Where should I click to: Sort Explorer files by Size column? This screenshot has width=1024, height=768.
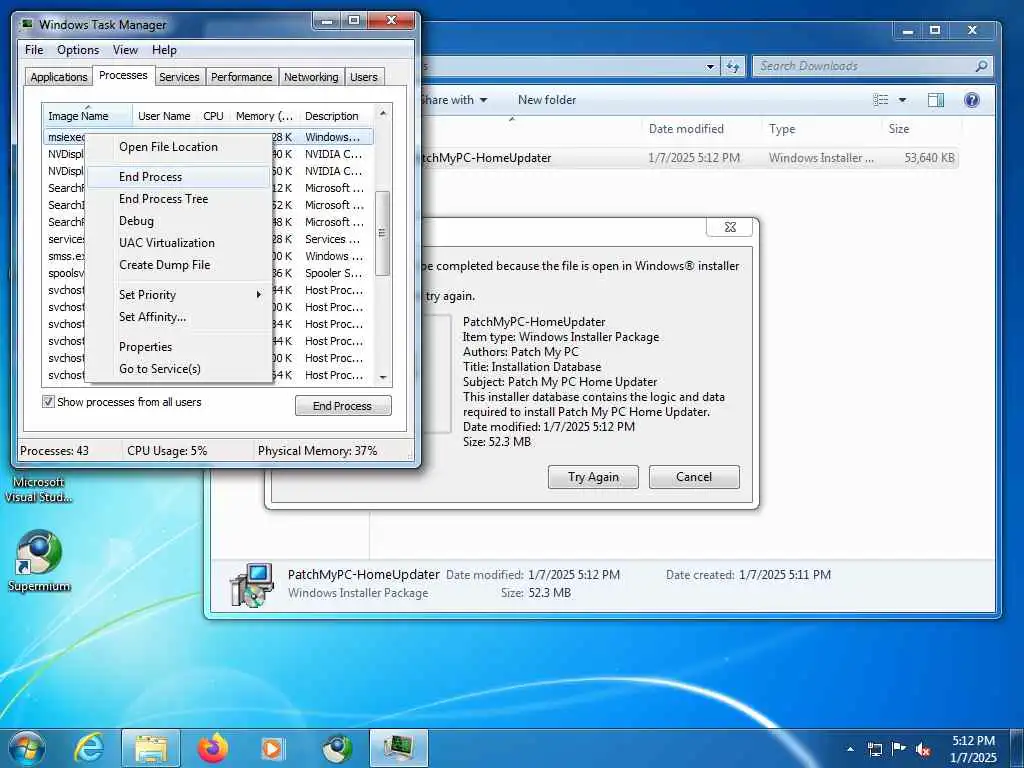pos(921,129)
